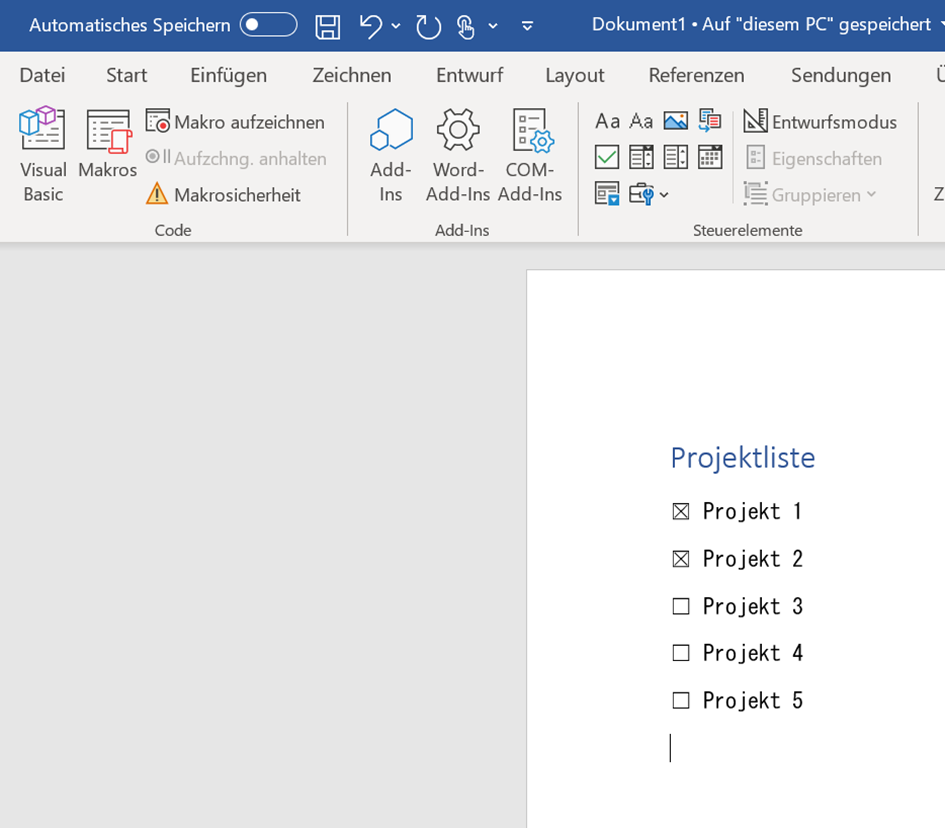Viewport: 945px width, 828px height.
Task: Uncheck the Projekt 2 checkbox
Action: pyautogui.click(x=680, y=559)
